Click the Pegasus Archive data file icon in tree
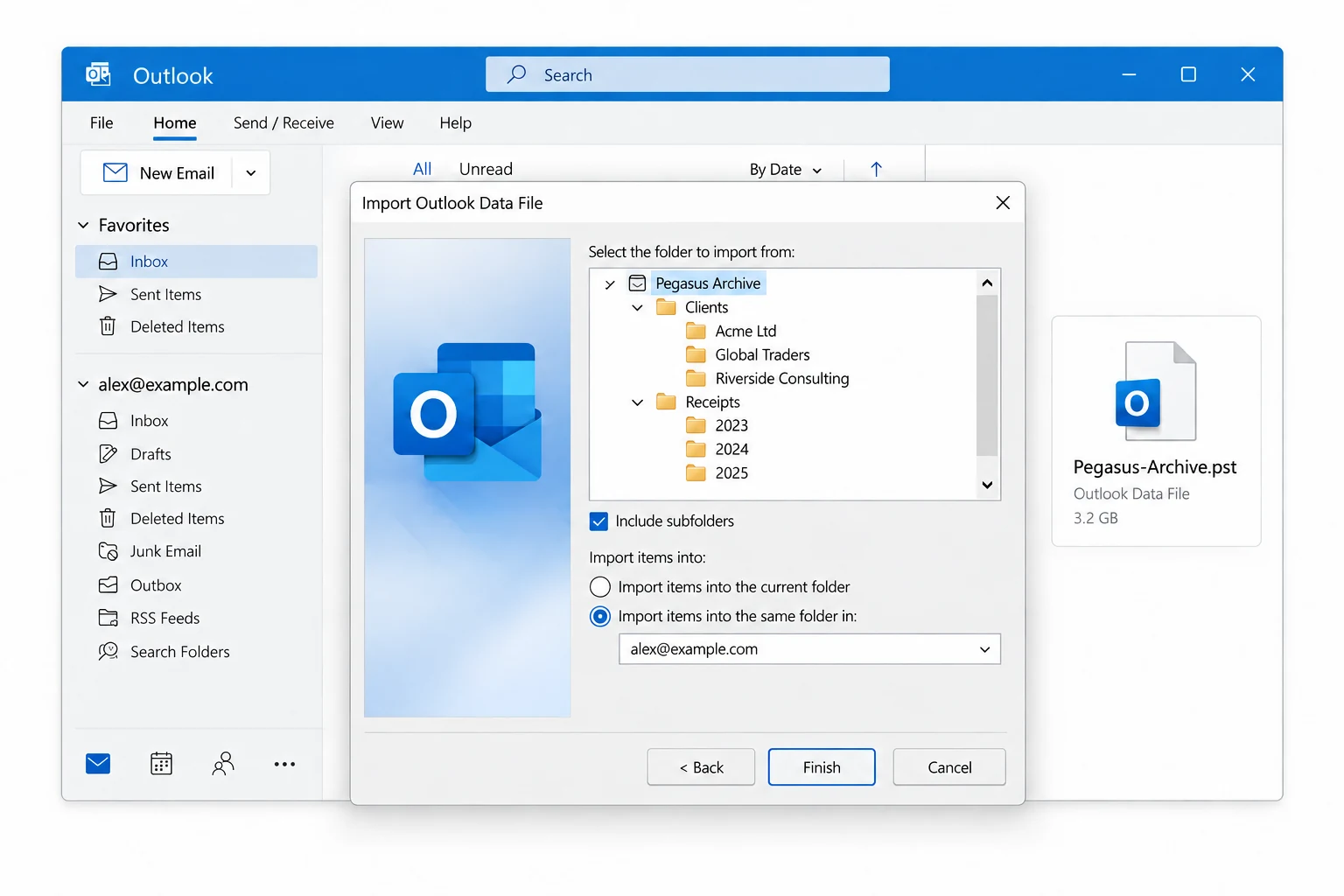Image resolution: width=1344 pixels, height=896 pixels. [637, 283]
